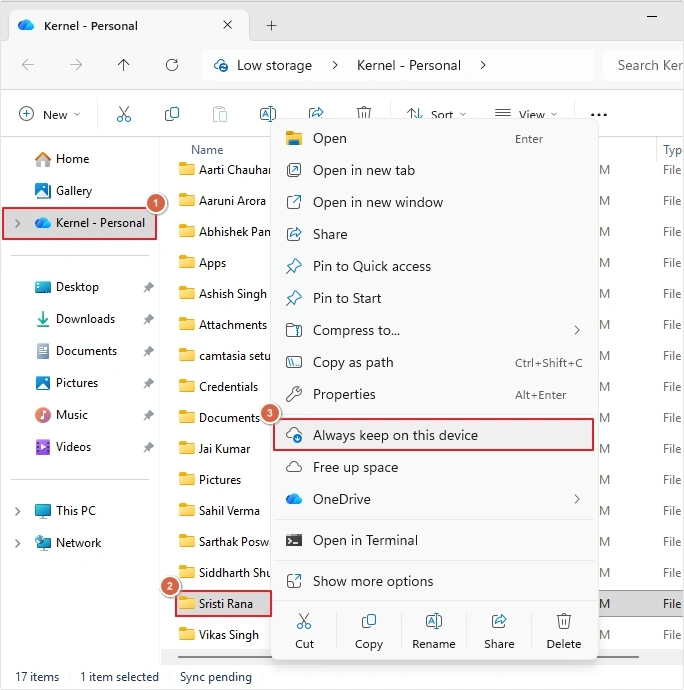The image size is (684, 690).
Task: Click the Copy icon in the toolbar
Action: [172, 114]
